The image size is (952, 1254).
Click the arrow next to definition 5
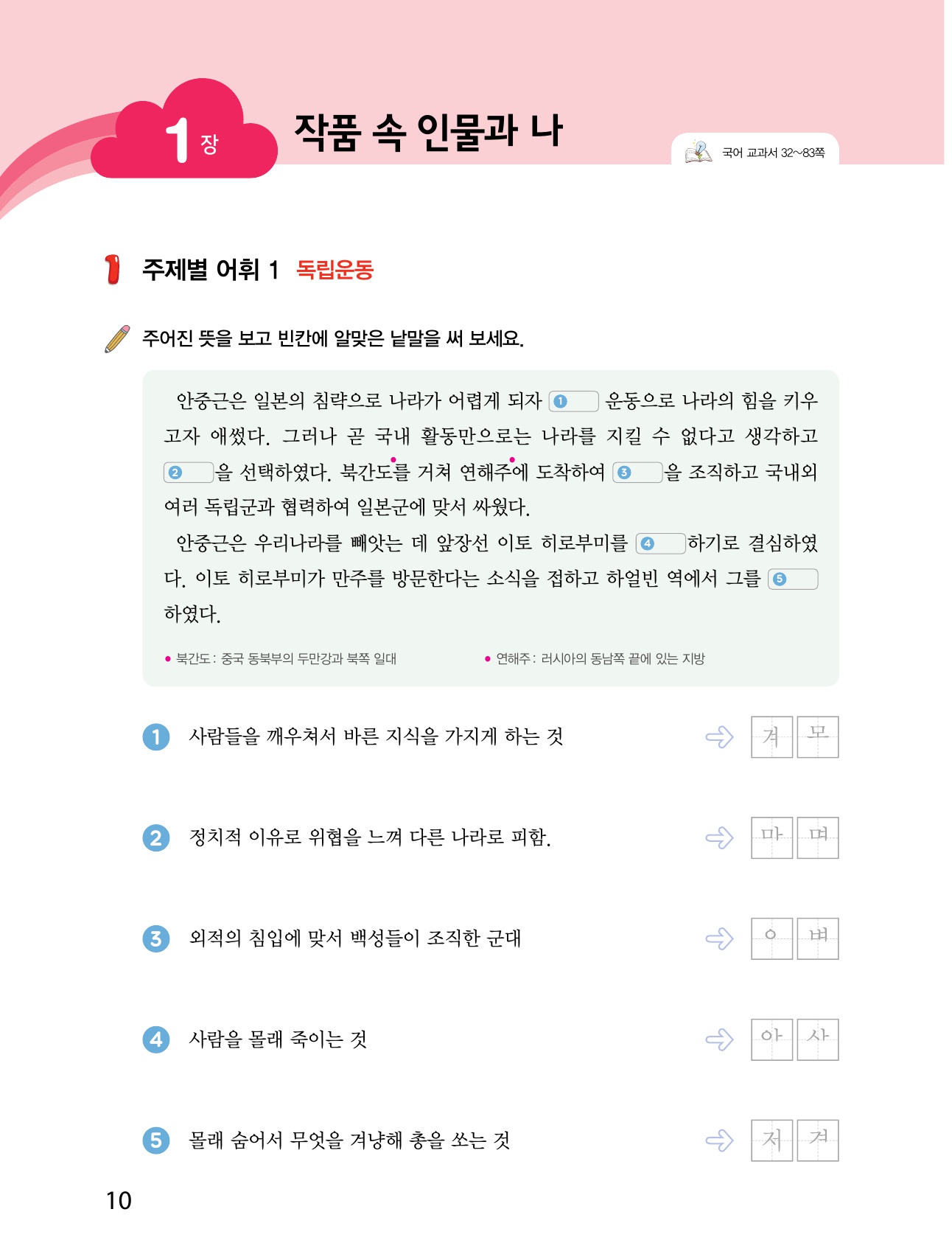pos(719,1140)
